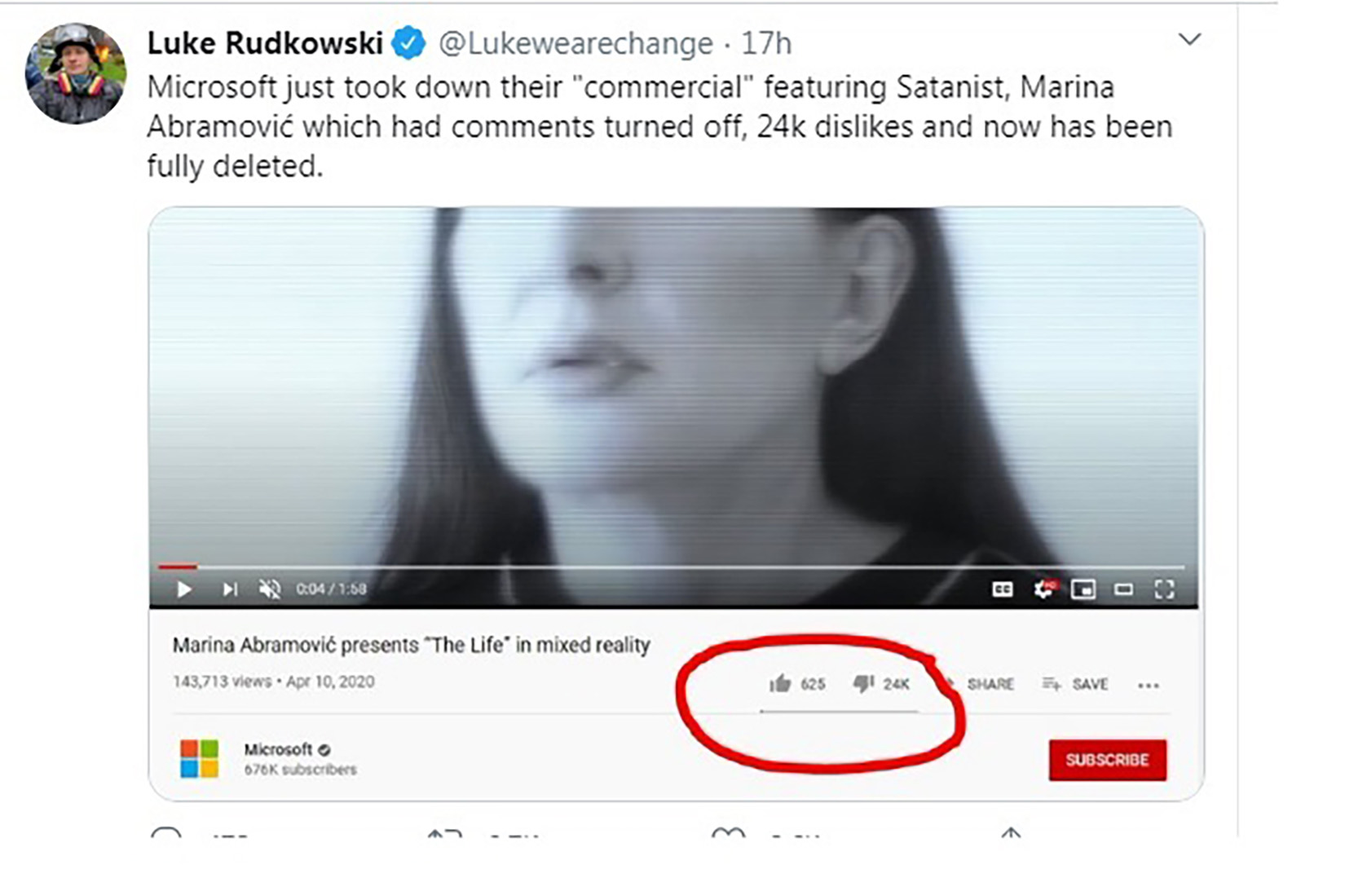Open the tweet's 17h timestamp

[x=765, y=43]
